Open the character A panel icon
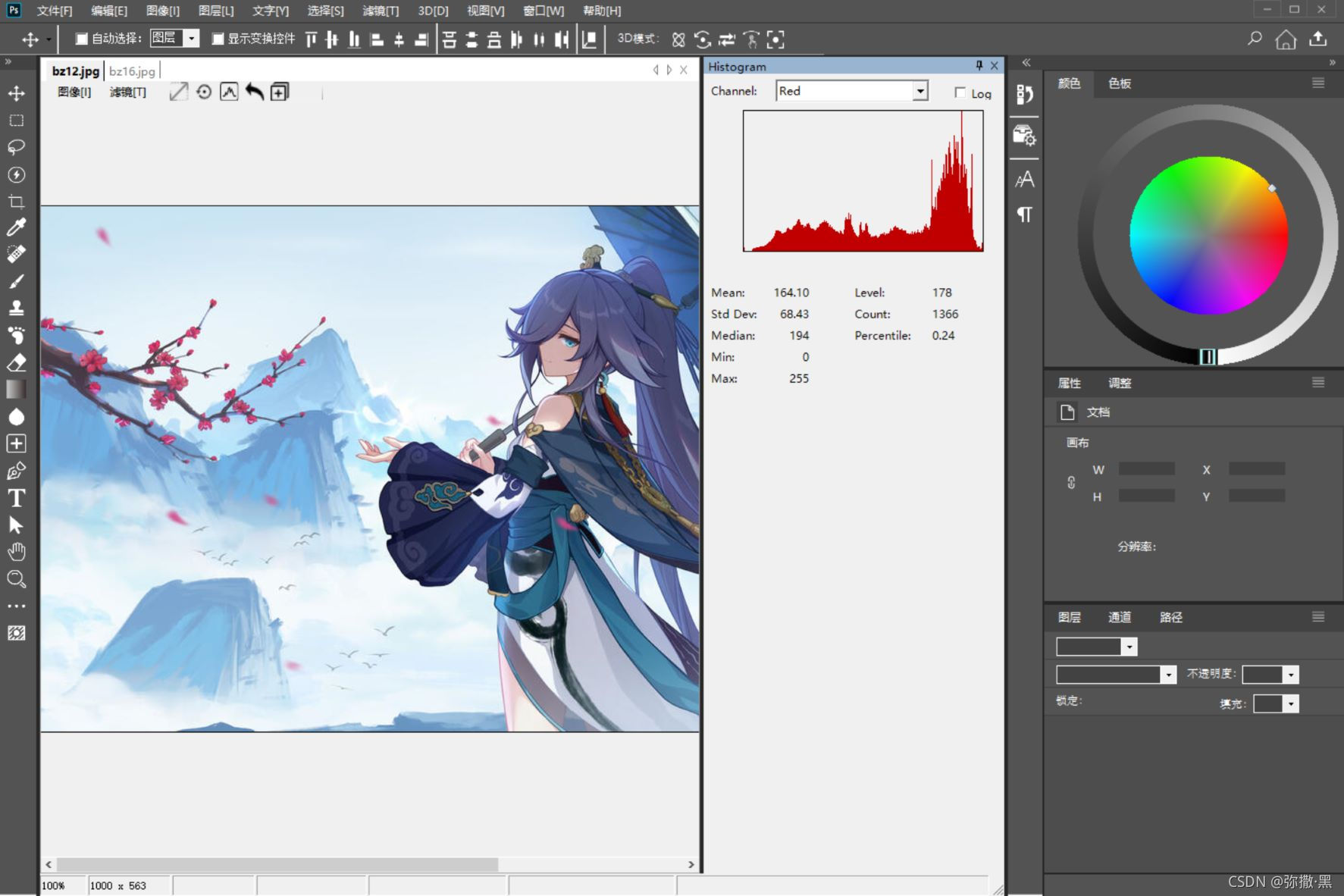Image resolution: width=1344 pixels, height=896 pixels. pyautogui.click(x=1024, y=180)
